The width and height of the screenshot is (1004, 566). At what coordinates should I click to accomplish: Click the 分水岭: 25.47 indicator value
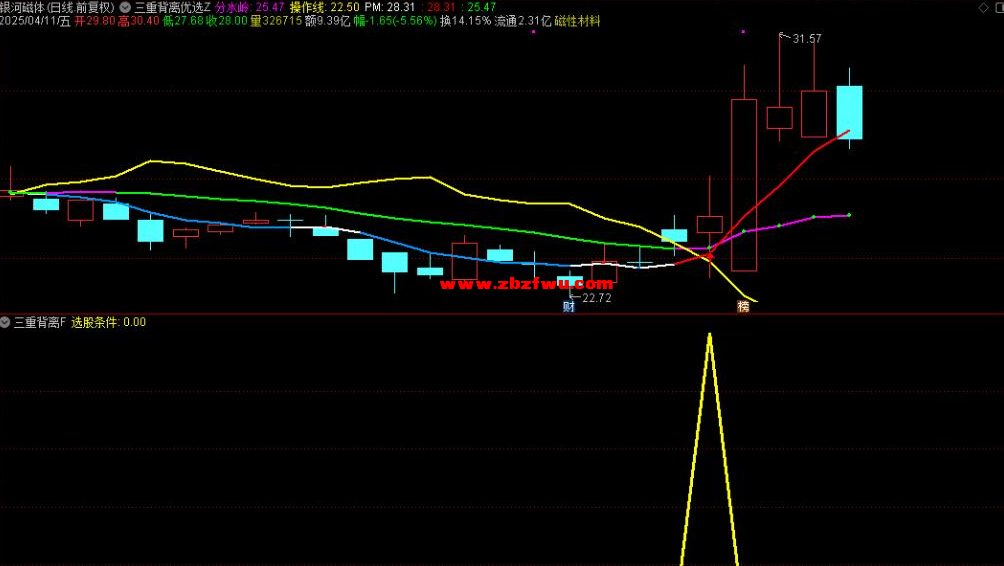[x=250, y=8]
